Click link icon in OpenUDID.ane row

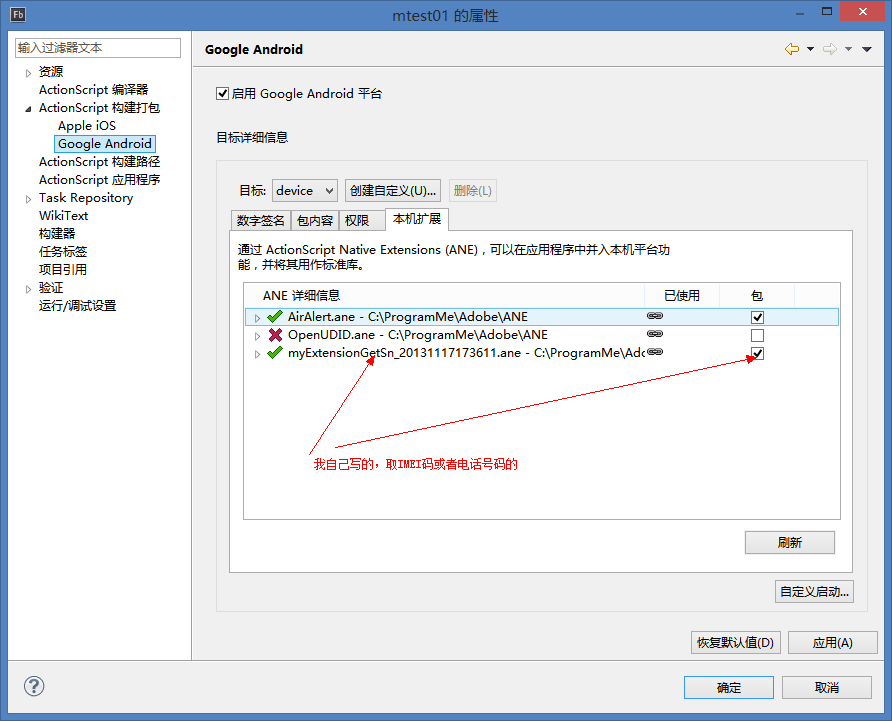(655, 334)
